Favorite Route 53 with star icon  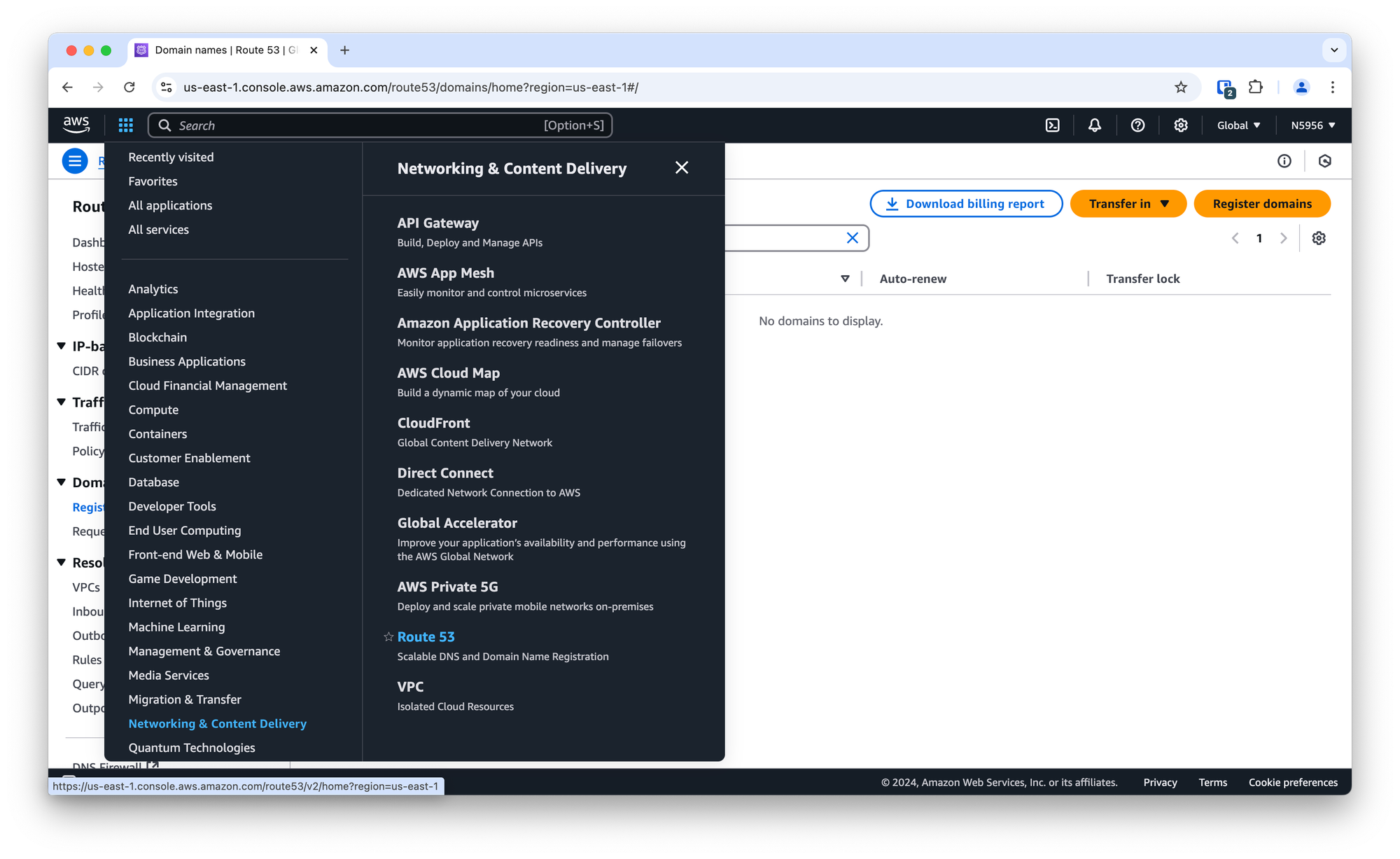(388, 637)
